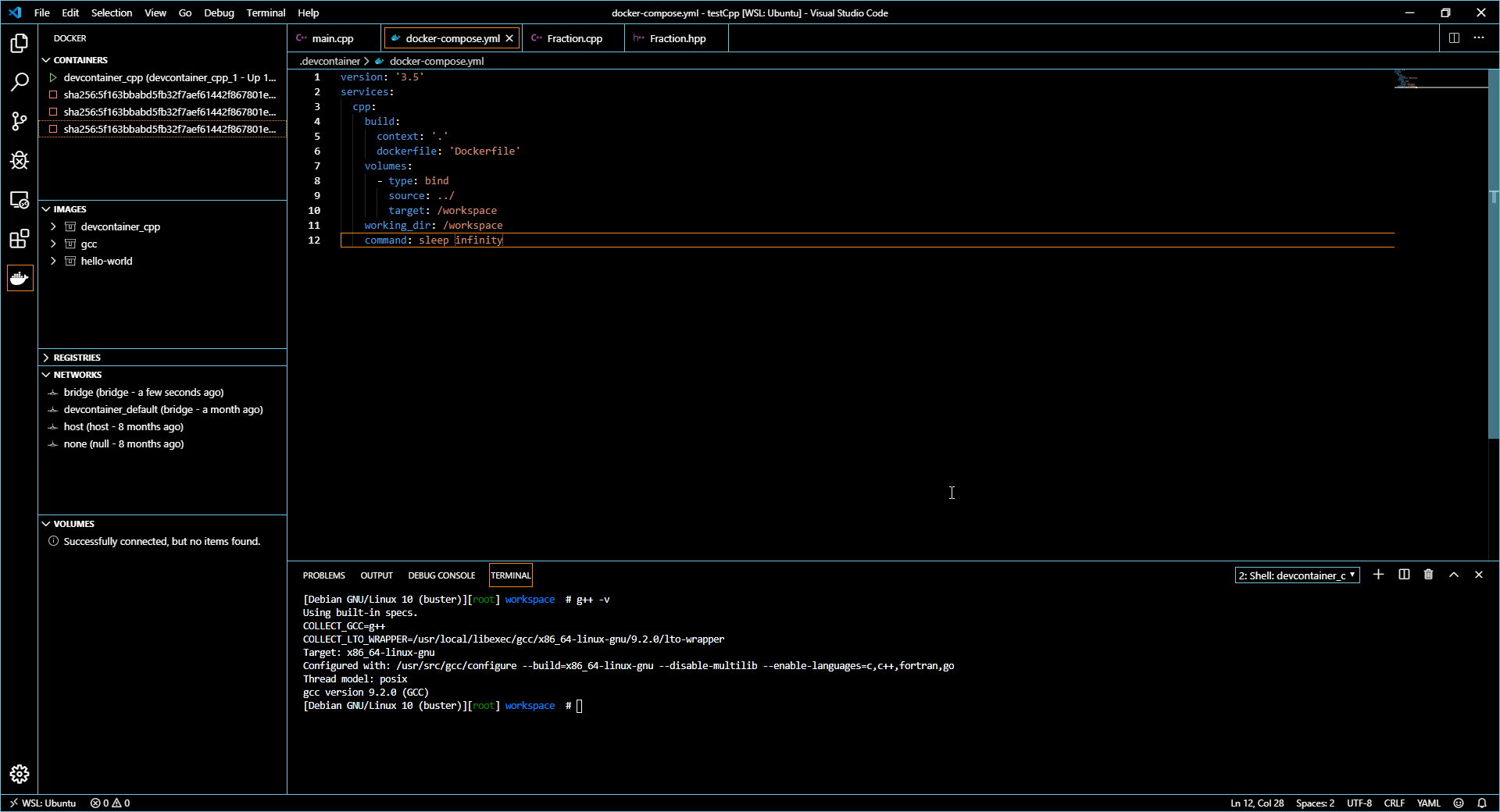Viewport: 1500px width, 812px height.
Task: Open the Explorer view in activity bar
Action: [x=20, y=43]
